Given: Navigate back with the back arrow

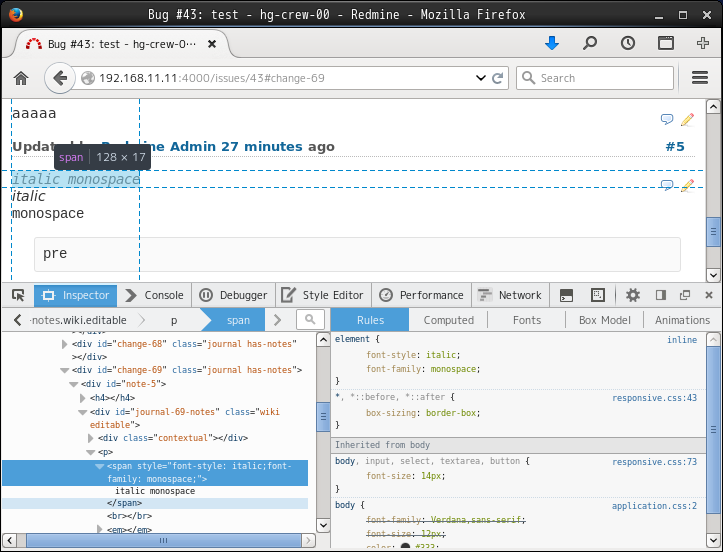Looking at the screenshot, I should (x=60, y=78).
